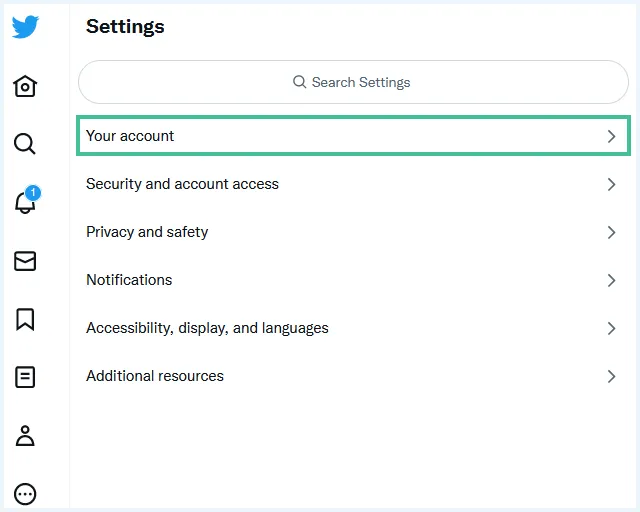Click chevron on Notifications row
Screen dimensions: 640x512
pyautogui.click(x=611, y=280)
